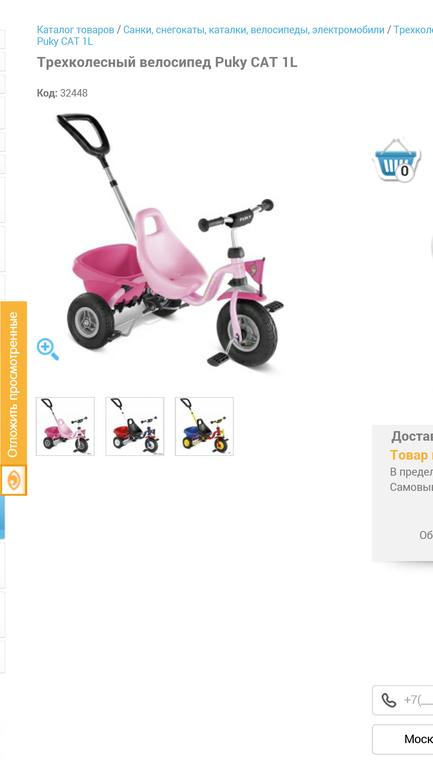Open the shopping basket icon
This screenshot has height=770, width=433.
pos(397,159)
